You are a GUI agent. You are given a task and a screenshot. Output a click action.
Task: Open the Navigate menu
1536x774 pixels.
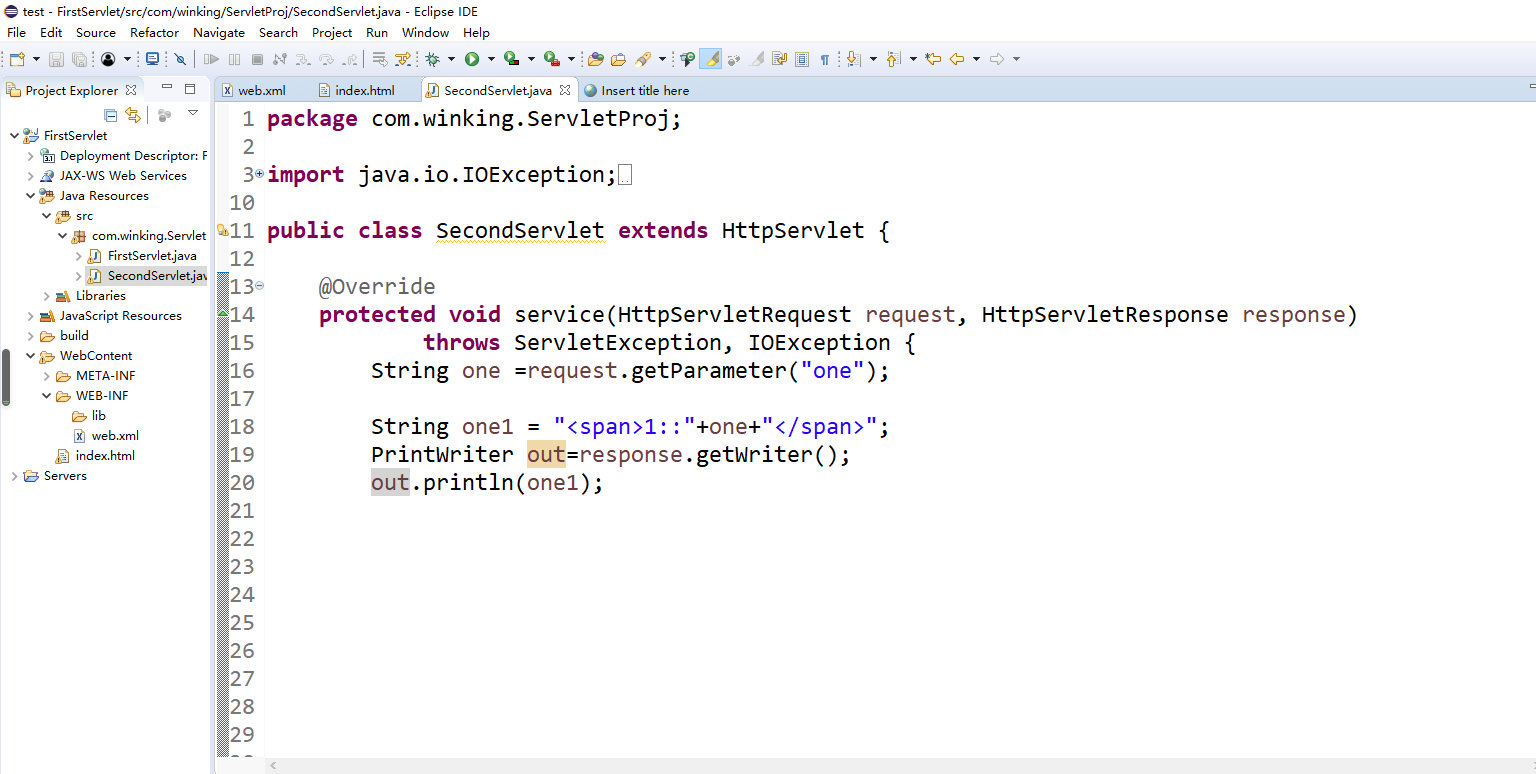[219, 33]
